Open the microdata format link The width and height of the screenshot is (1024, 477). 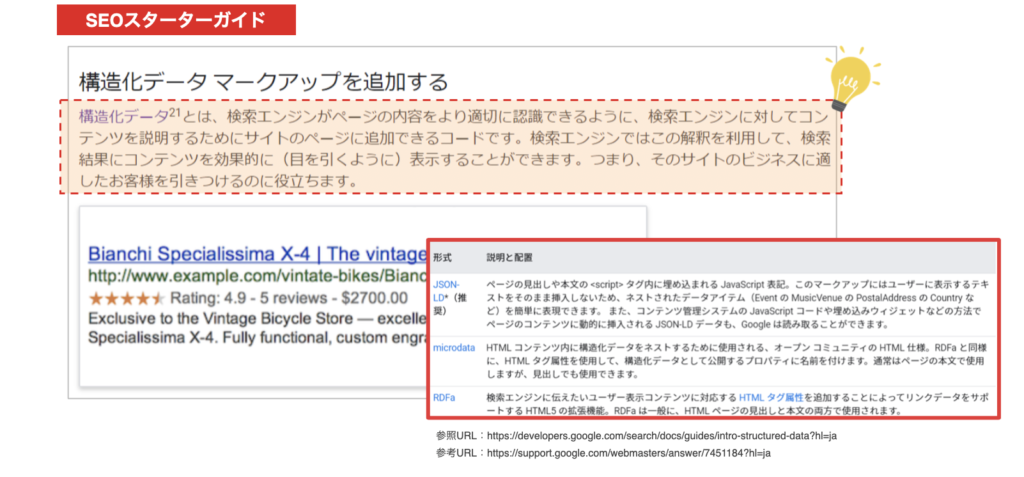[x=454, y=345]
